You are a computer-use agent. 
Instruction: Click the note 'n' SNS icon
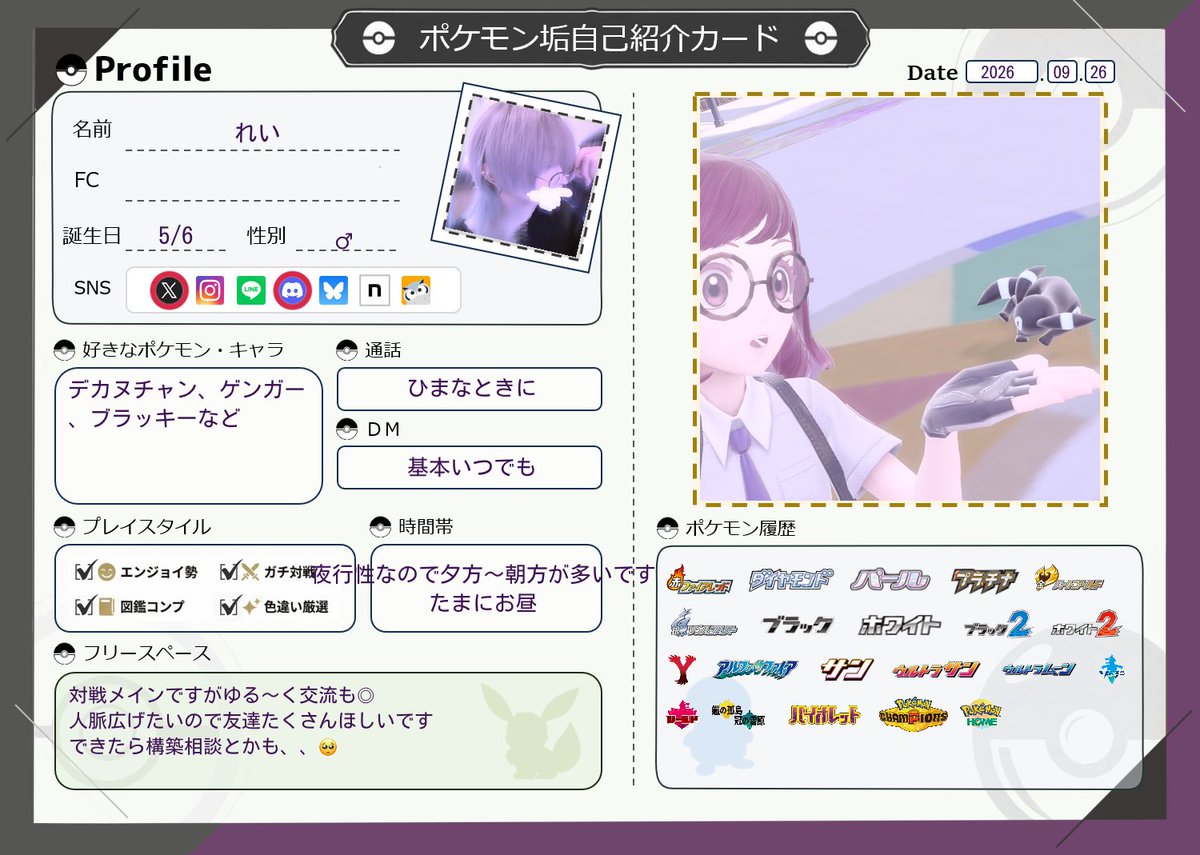[374, 290]
